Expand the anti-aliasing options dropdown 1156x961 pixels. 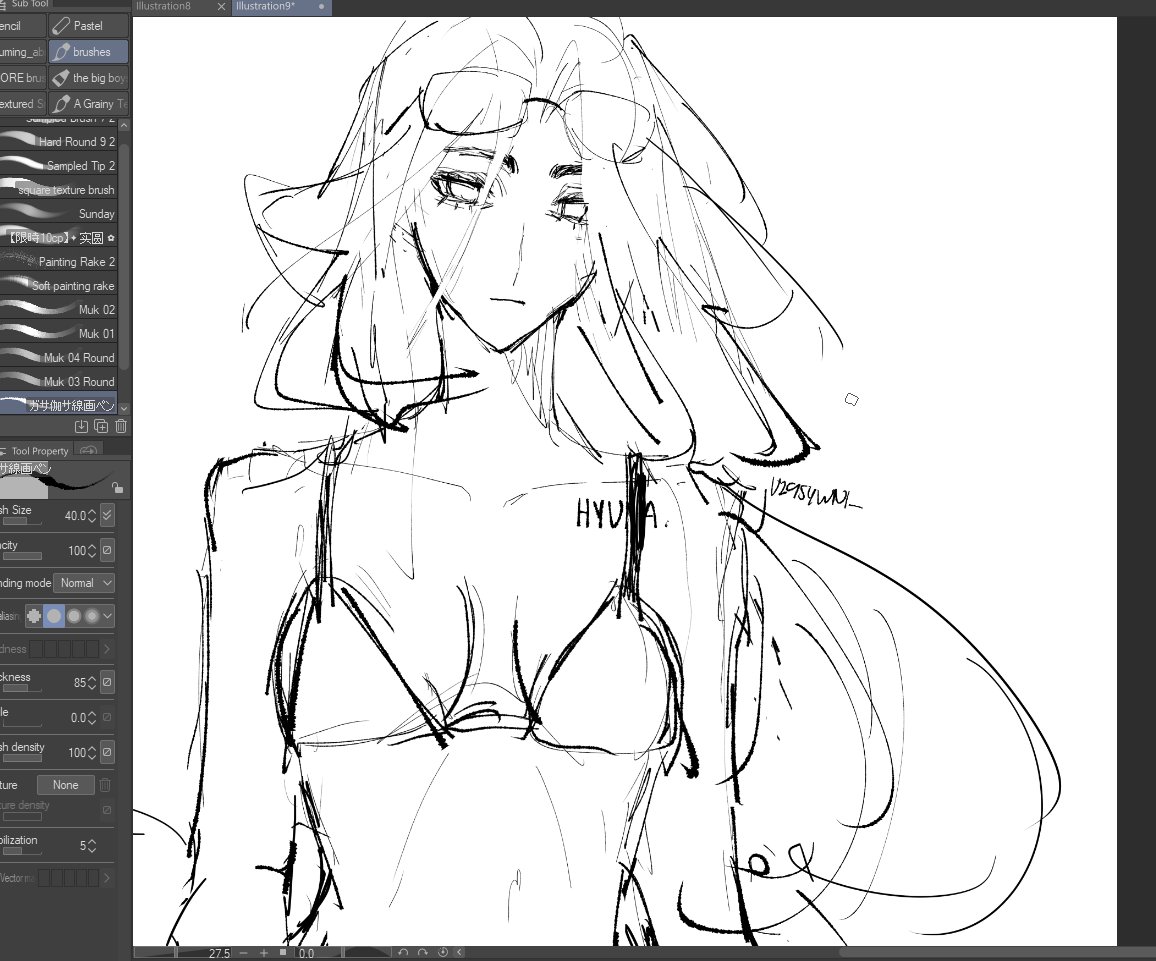click(x=108, y=615)
